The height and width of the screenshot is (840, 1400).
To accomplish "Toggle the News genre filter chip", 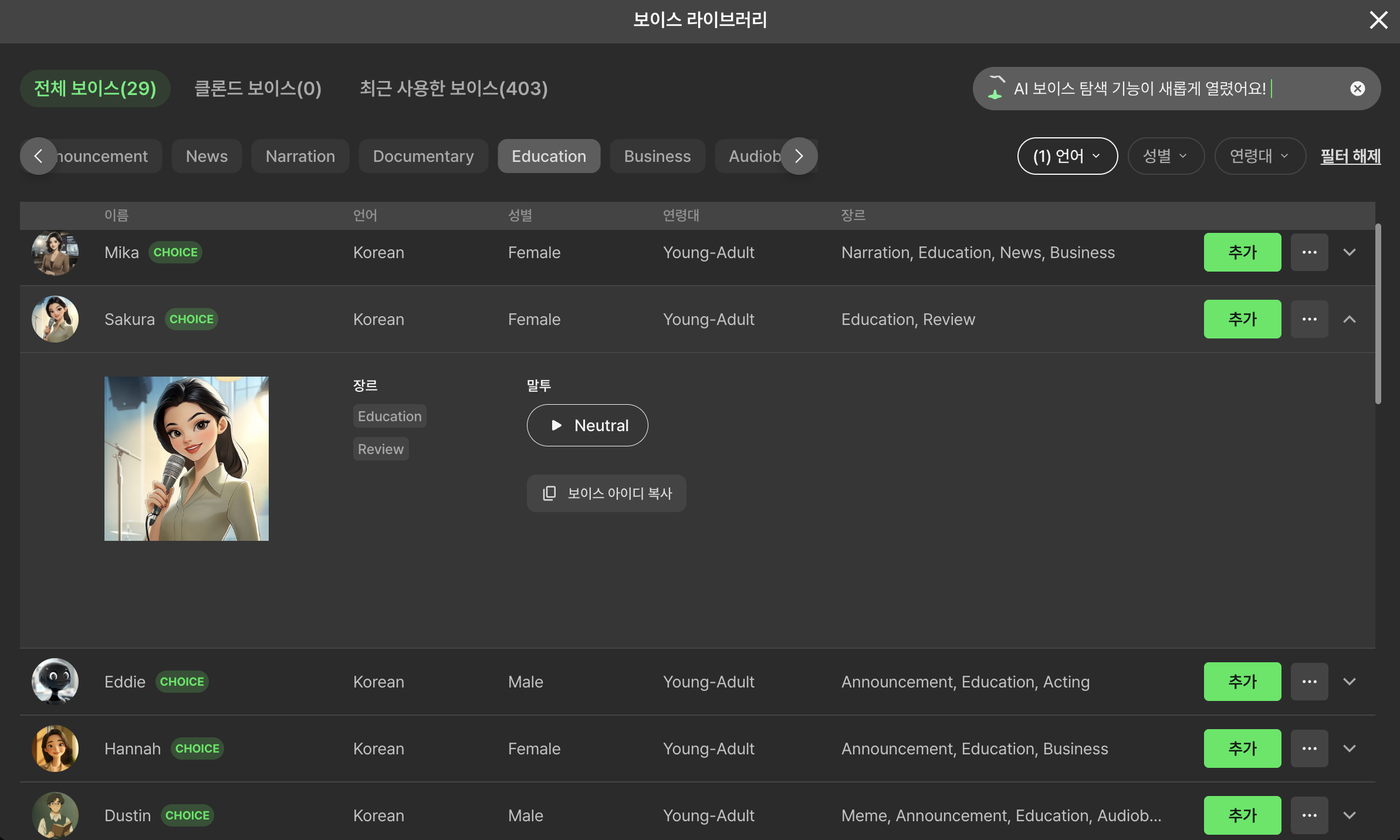I will 207,156.
